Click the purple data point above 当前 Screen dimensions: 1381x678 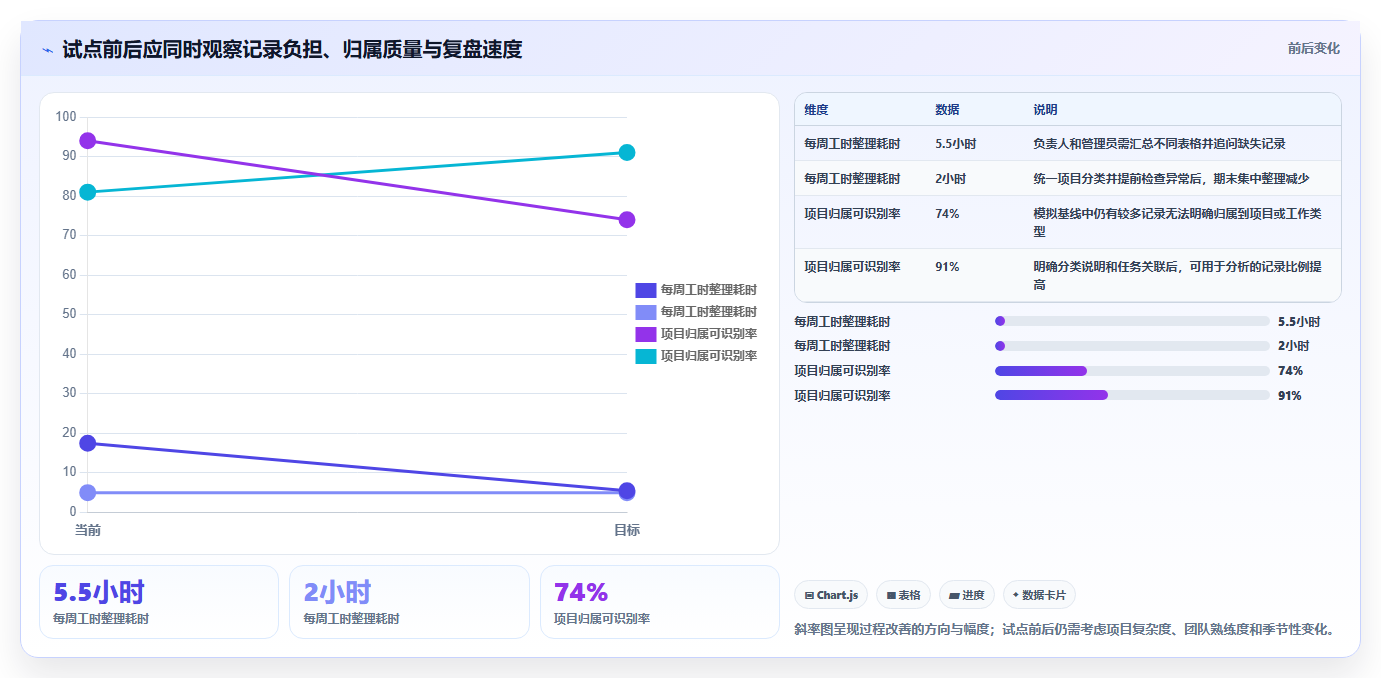coord(88,141)
